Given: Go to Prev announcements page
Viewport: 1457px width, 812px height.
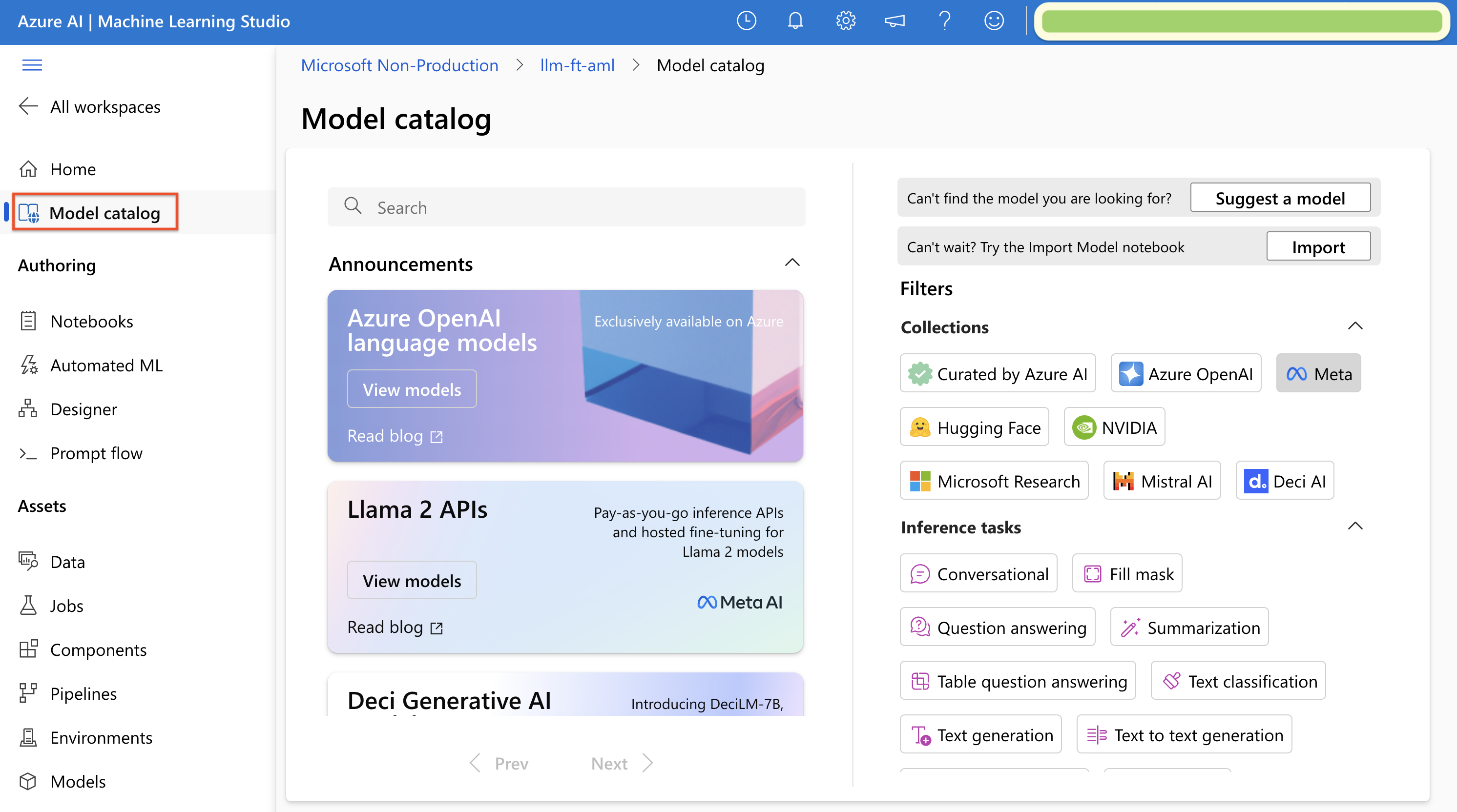Looking at the screenshot, I should (499, 763).
